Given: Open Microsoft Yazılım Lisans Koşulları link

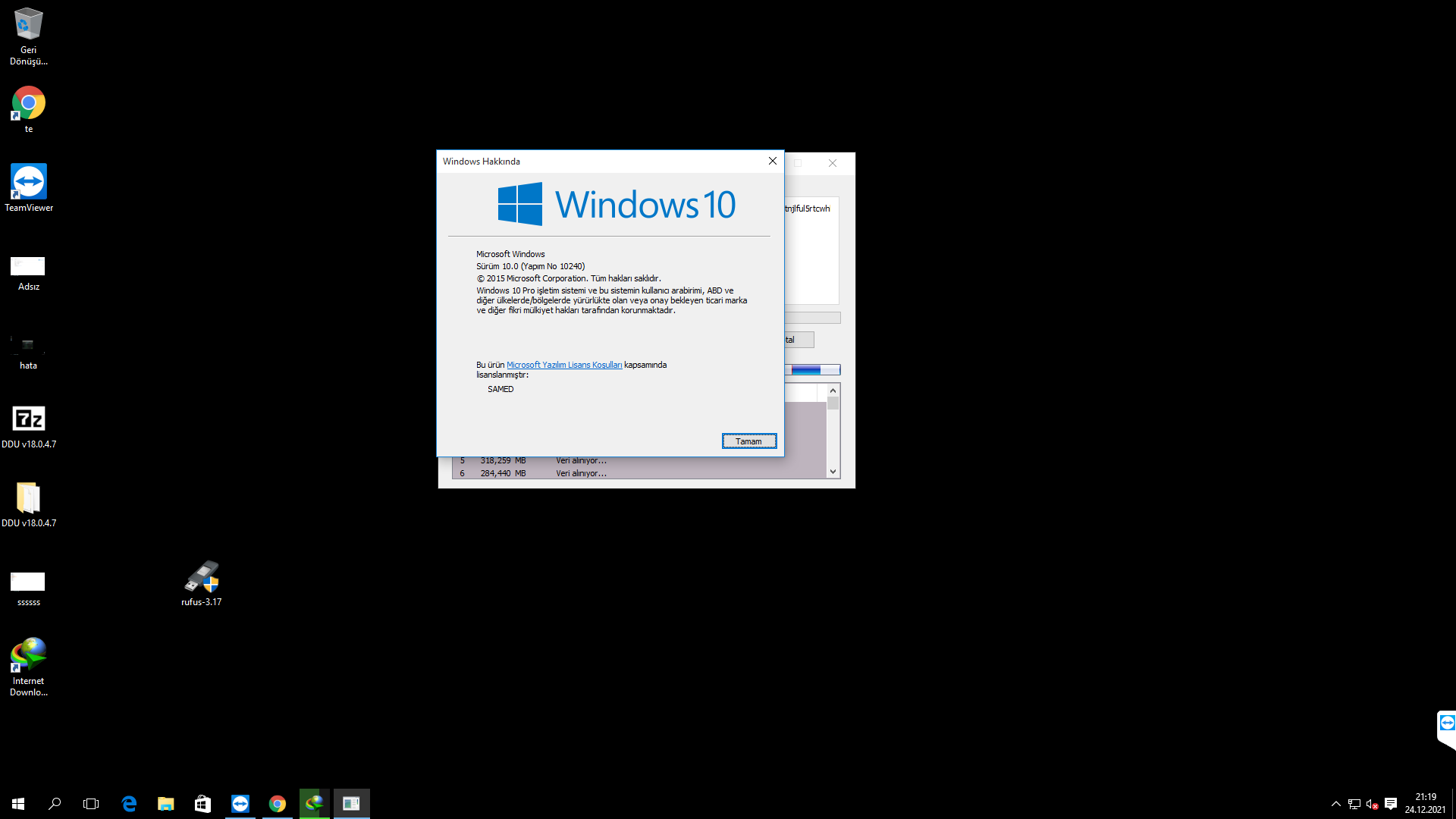Looking at the screenshot, I should tap(563, 365).
